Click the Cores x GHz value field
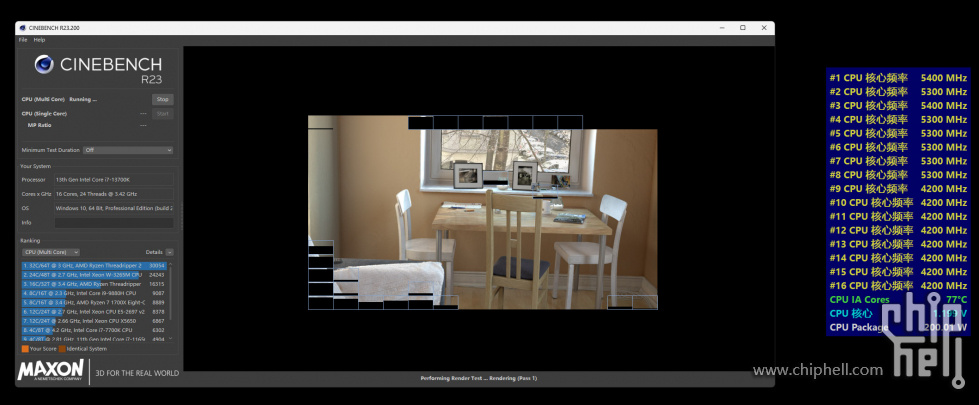979x405 pixels. 114,194
